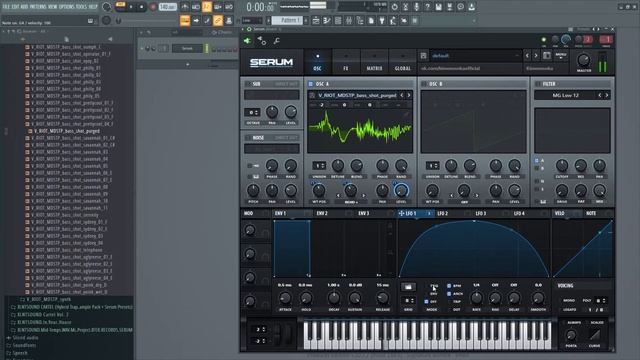Click the noise keytrack piano icon

(x=256, y=177)
